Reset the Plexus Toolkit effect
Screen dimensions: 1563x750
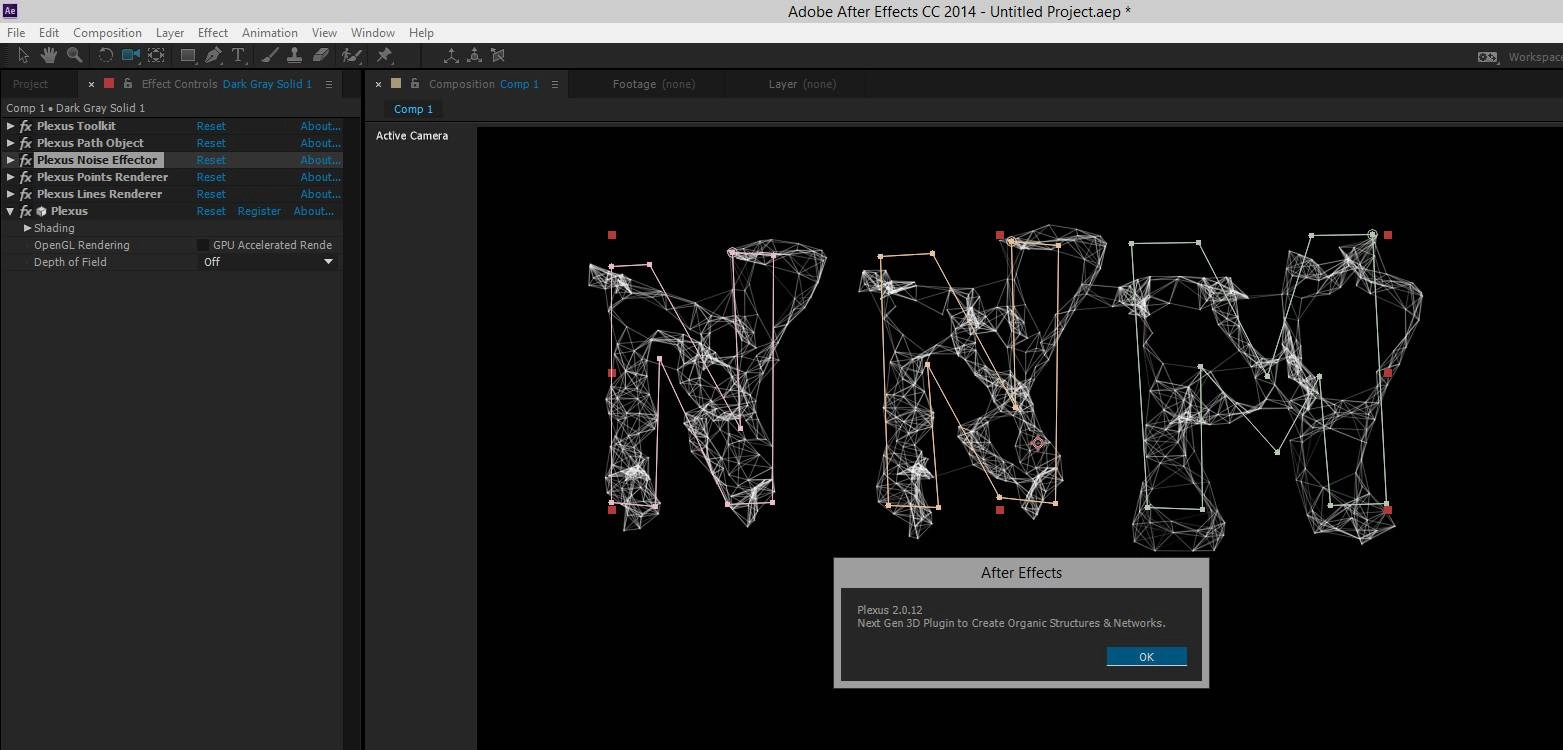coord(211,126)
